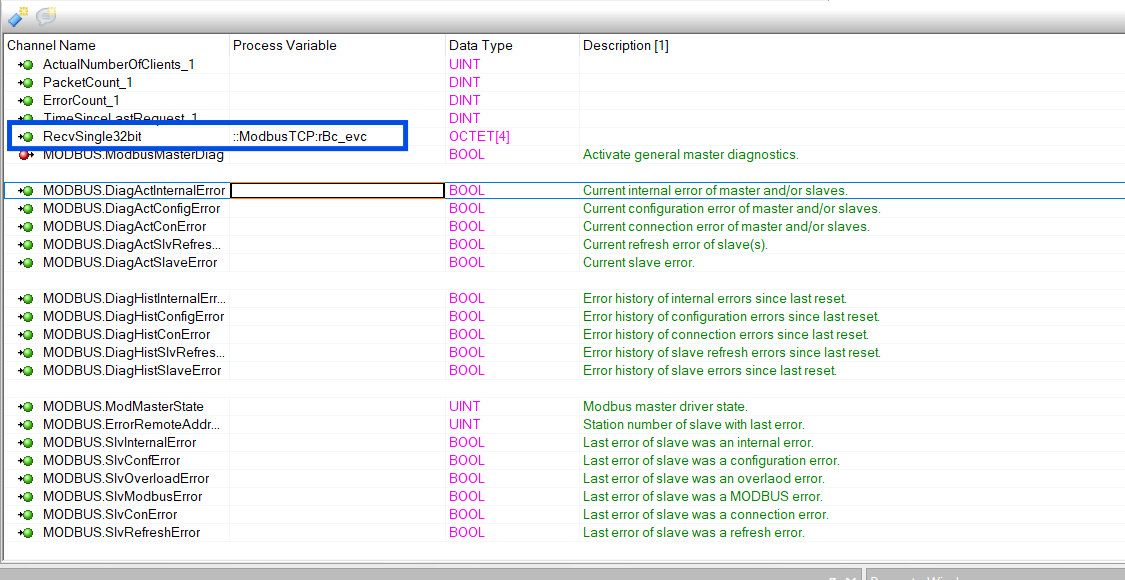Click 'Station number of slave with last error.'
Viewport: 1125px width, 580px height.
click(x=693, y=425)
